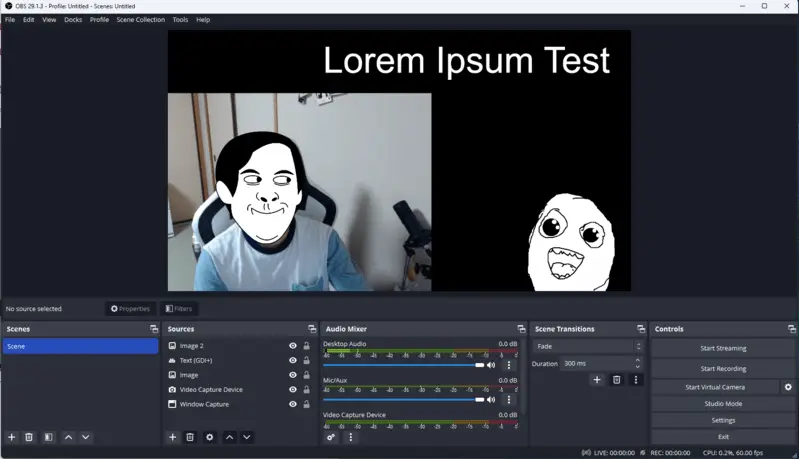Open the Scene Collection menu

pos(141,20)
